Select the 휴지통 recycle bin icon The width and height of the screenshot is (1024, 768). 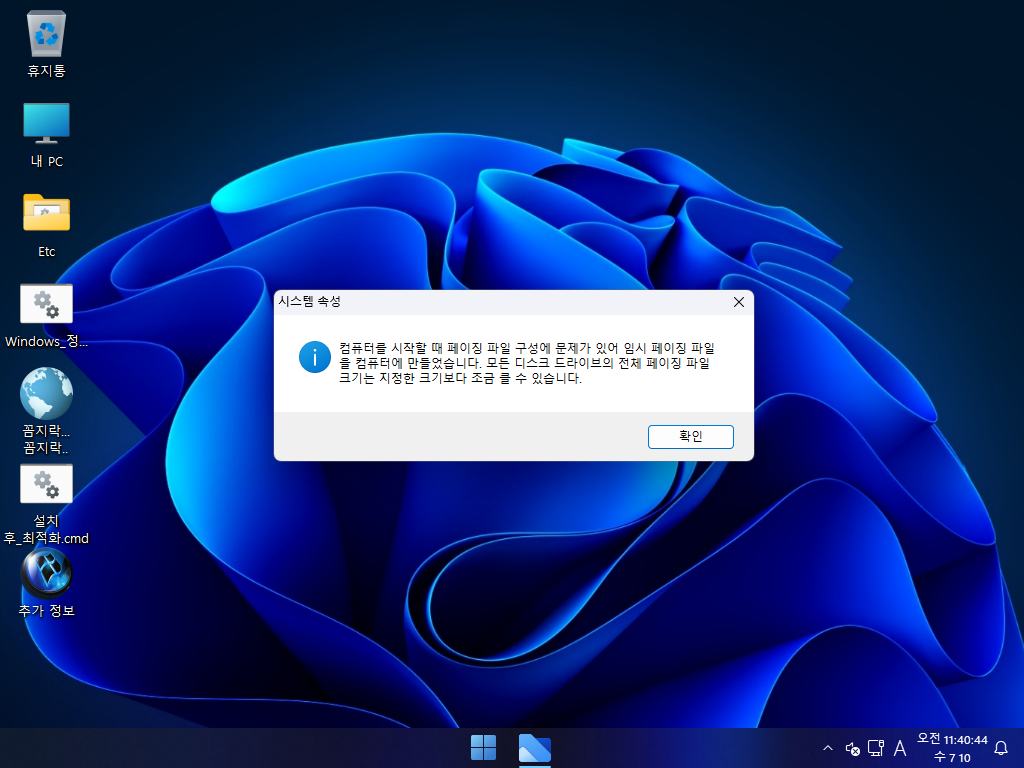46,43
